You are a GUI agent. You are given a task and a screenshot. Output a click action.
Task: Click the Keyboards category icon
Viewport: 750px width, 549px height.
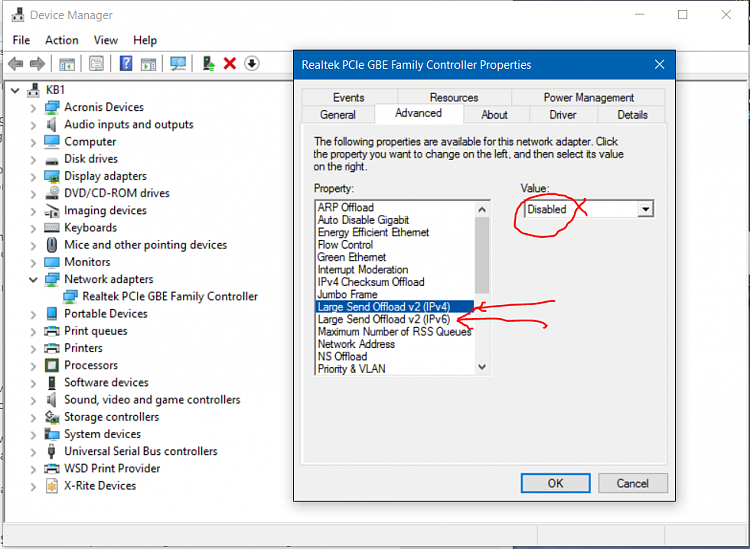tap(52, 228)
